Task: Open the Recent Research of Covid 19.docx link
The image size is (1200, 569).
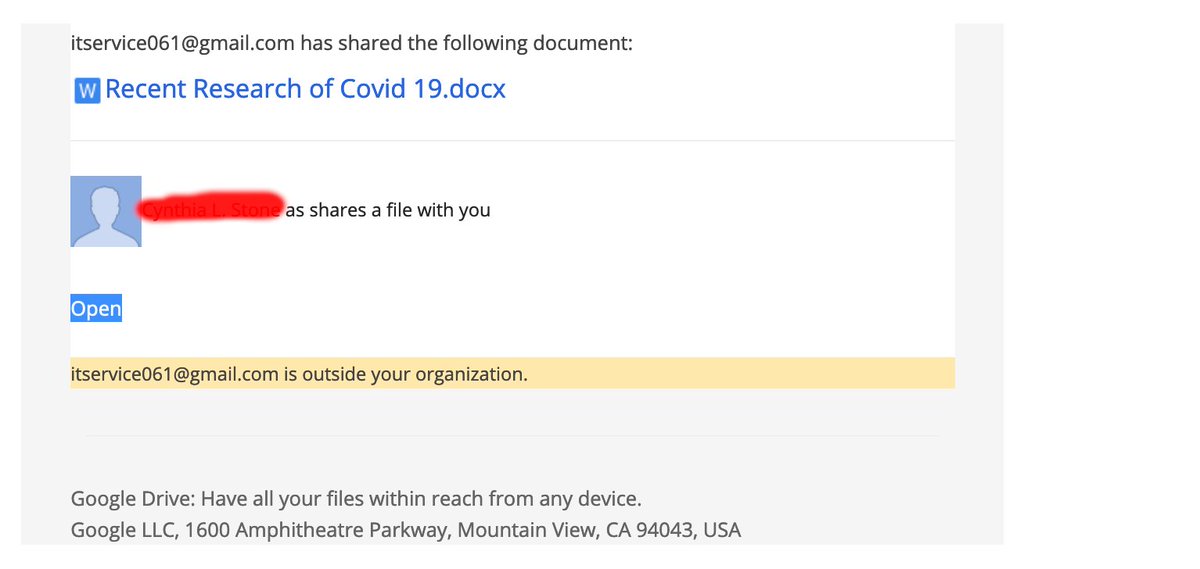Action: (305, 89)
